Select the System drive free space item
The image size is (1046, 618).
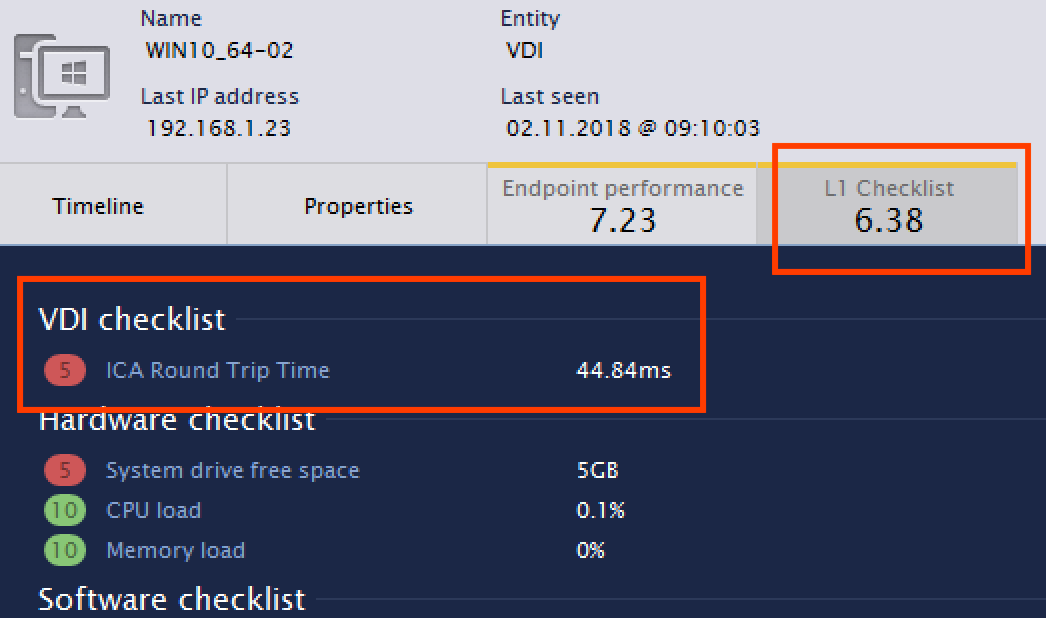(x=232, y=471)
